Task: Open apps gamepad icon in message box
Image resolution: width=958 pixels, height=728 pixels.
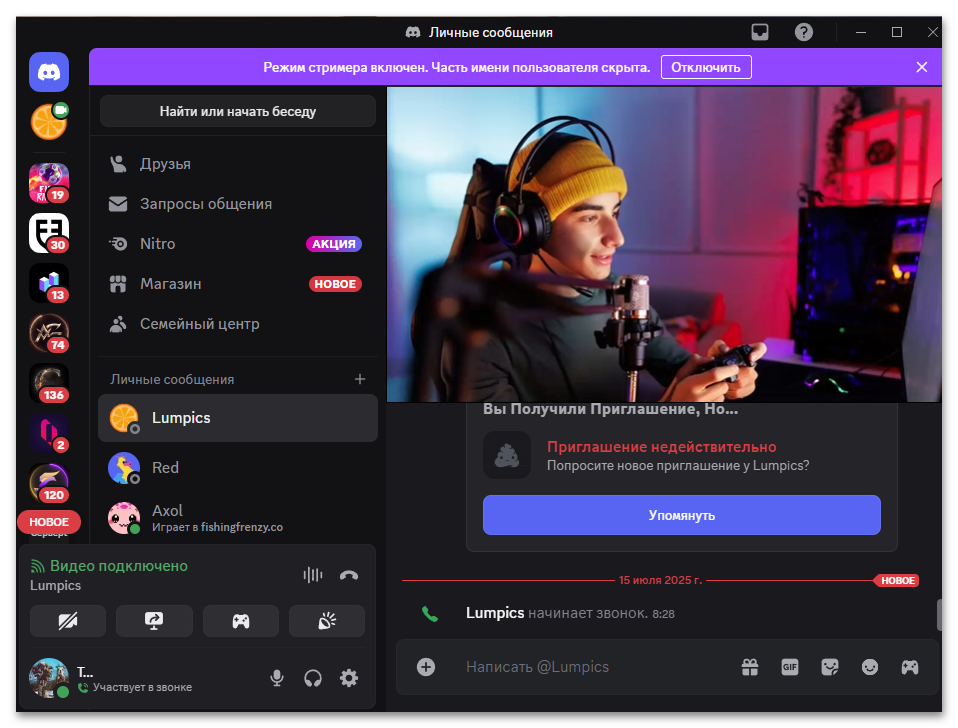Action: coord(910,667)
